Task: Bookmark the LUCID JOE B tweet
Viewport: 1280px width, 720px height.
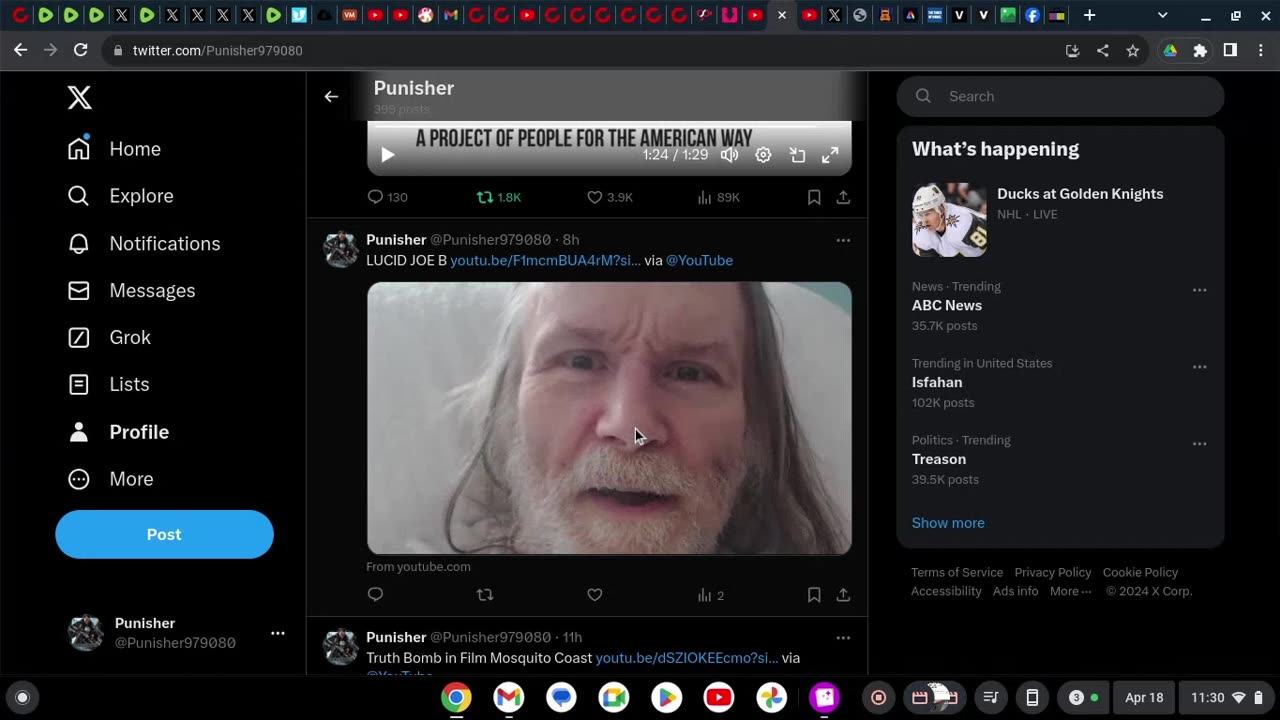Action: [814, 594]
